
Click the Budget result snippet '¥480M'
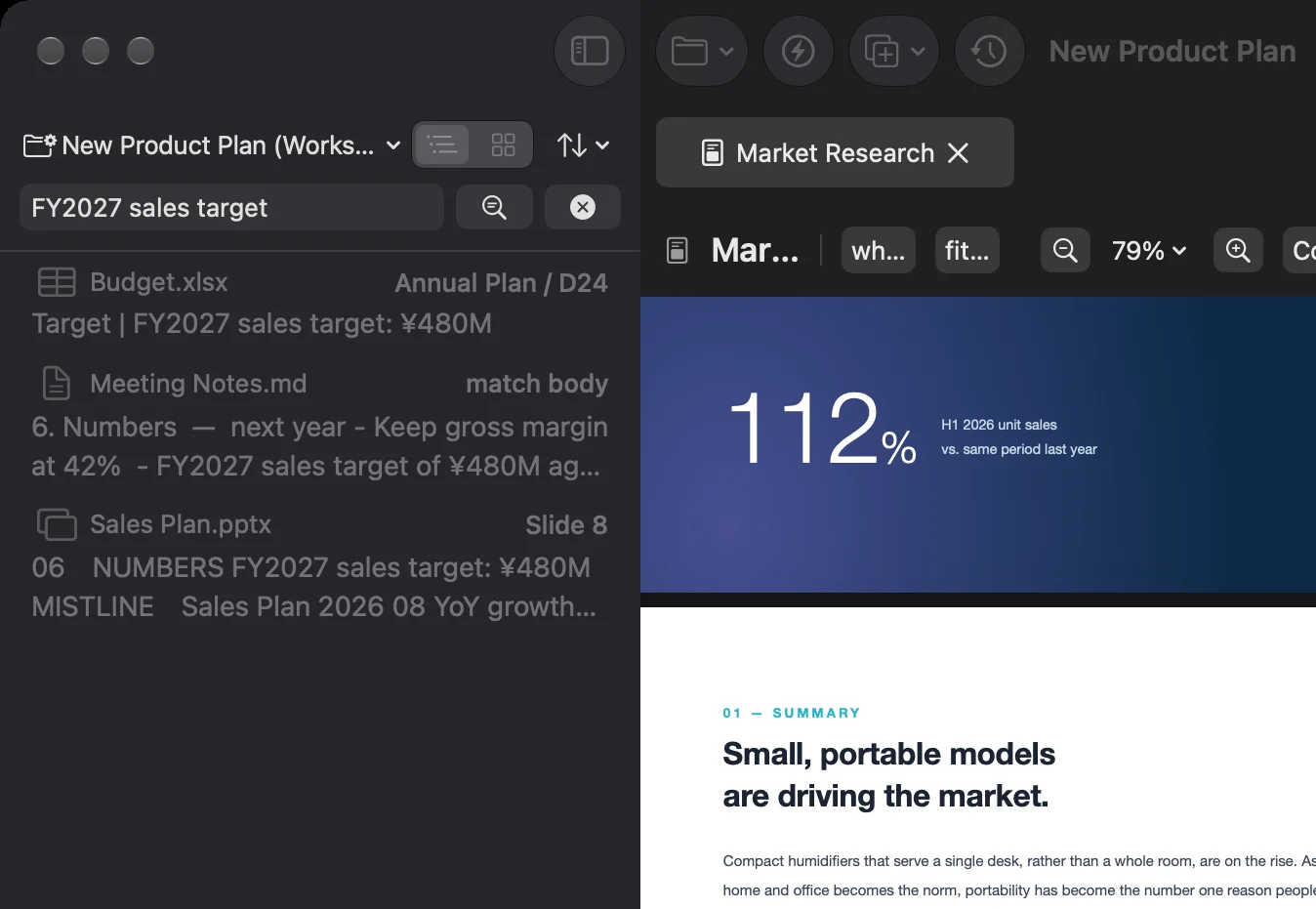[446, 323]
